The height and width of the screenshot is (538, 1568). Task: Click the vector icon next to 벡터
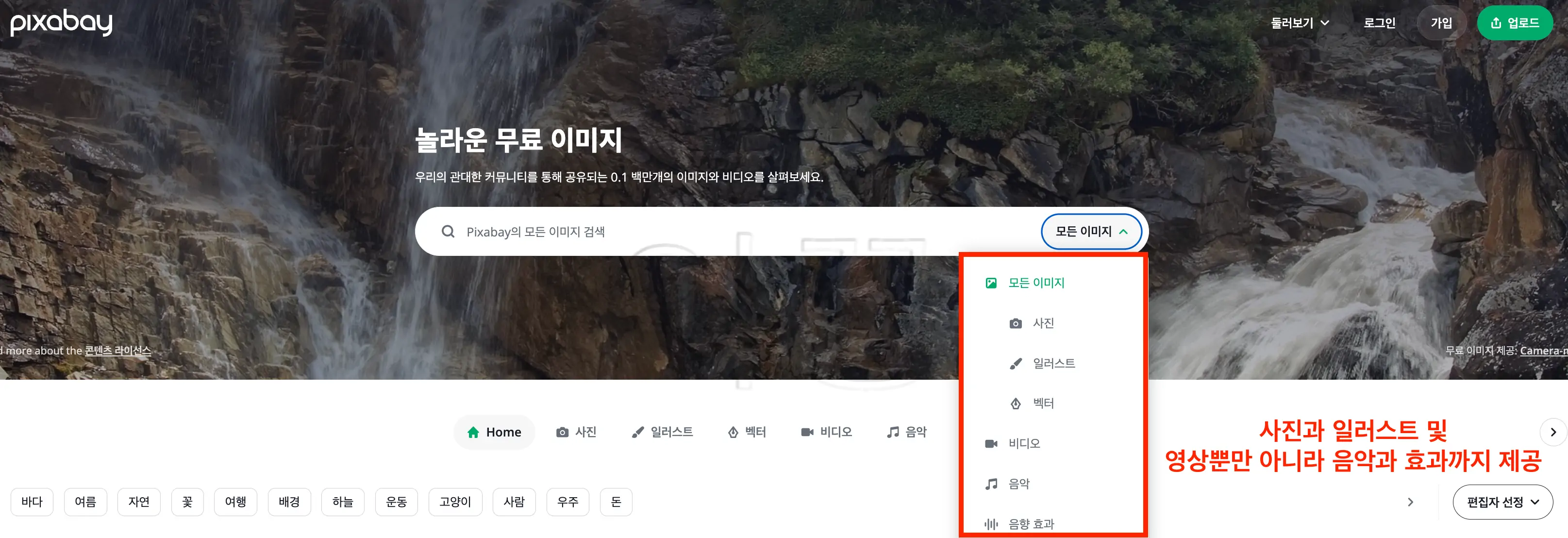click(x=1015, y=403)
